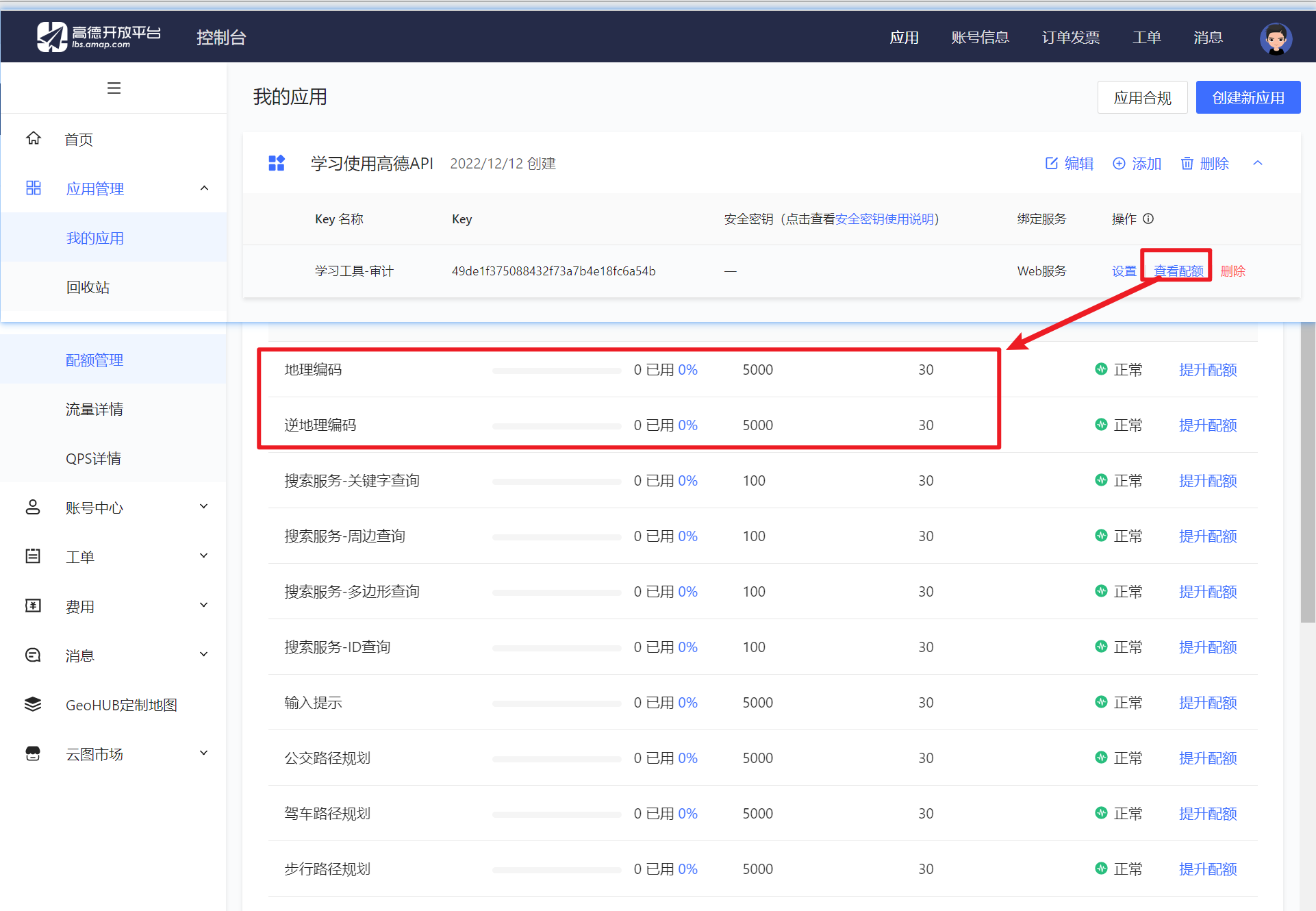Click the green status dot beside 地理编码 正常
The image size is (1316, 911).
[1101, 369]
